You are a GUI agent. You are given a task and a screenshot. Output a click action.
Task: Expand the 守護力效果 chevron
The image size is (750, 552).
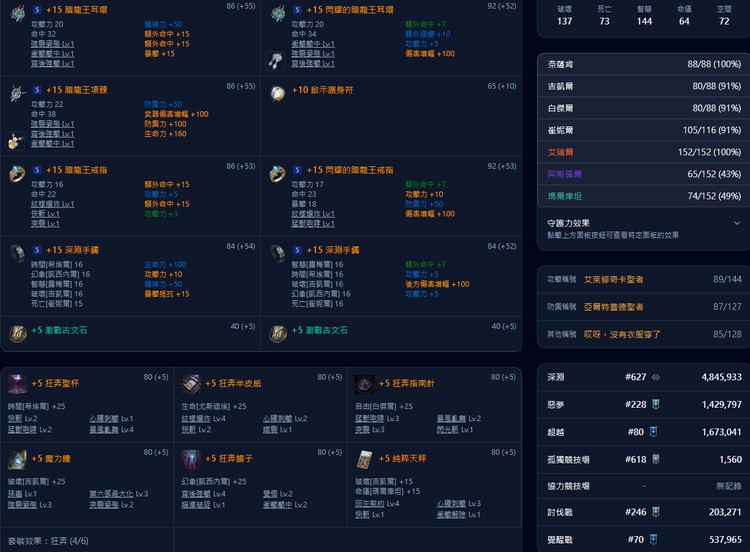tap(737, 223)
